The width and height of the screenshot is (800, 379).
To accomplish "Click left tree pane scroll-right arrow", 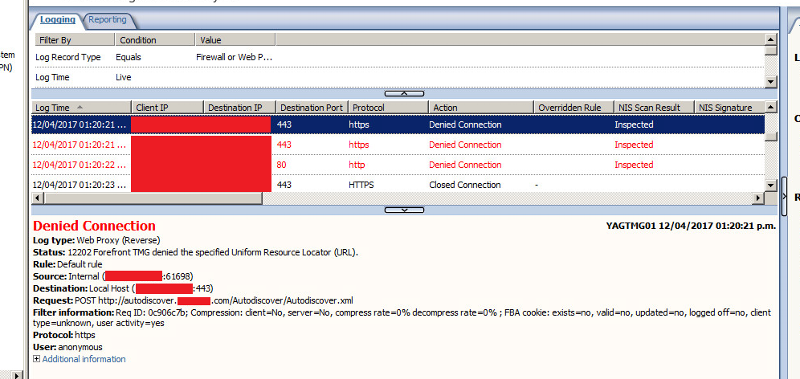I will [x=17, y=375].
